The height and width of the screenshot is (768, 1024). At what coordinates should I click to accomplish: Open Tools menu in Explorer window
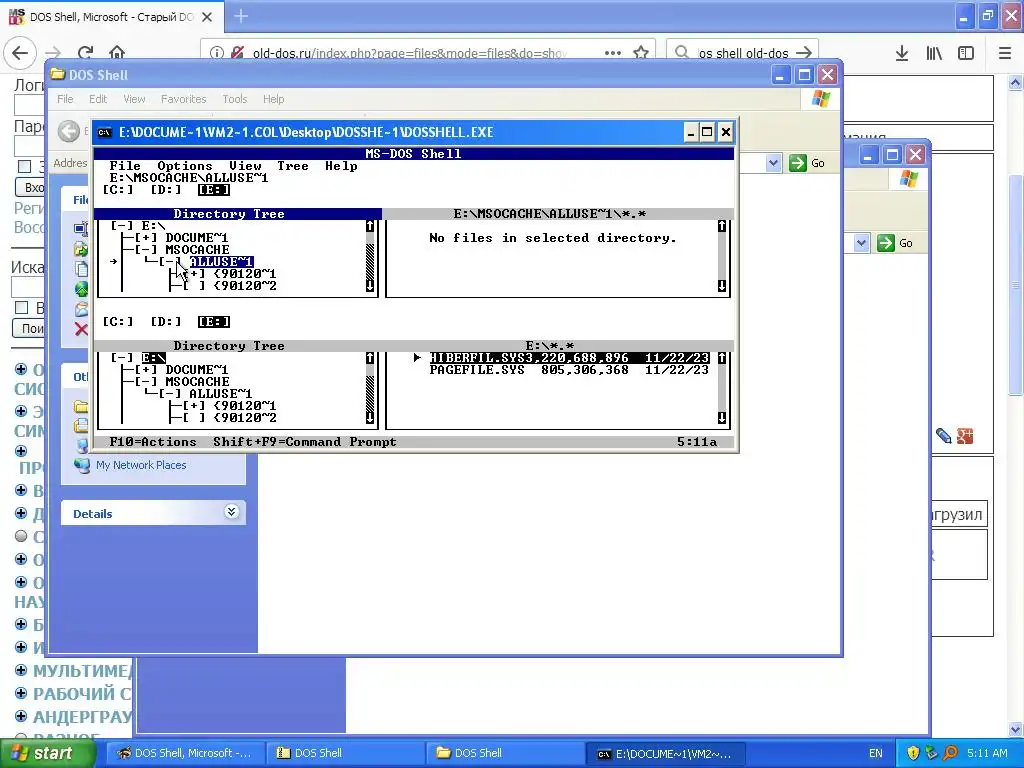click(x=234, y=99)
